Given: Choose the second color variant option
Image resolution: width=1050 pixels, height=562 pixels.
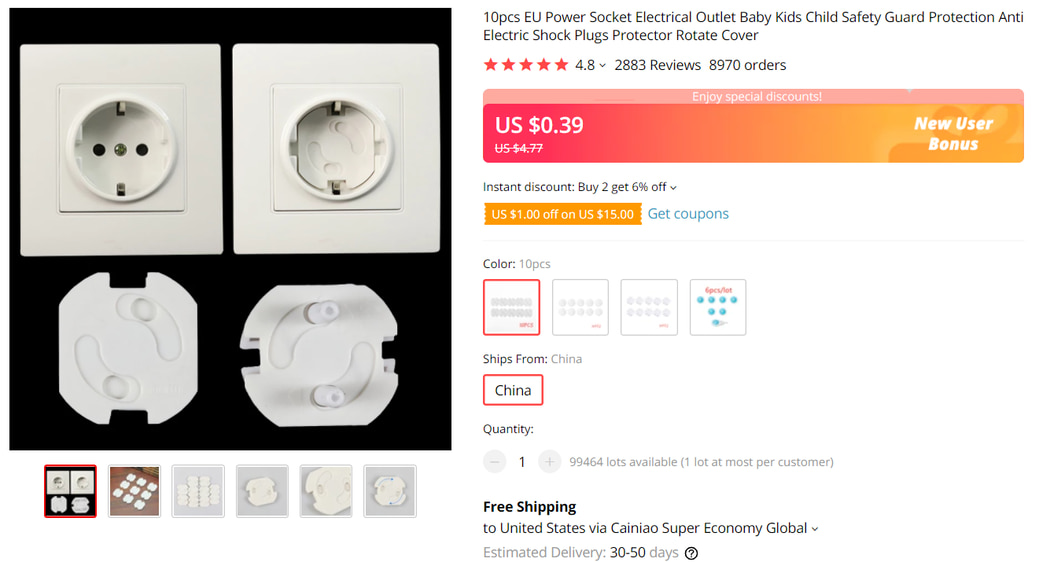Looking at the screenshot, I should click(x=580, y=307).
